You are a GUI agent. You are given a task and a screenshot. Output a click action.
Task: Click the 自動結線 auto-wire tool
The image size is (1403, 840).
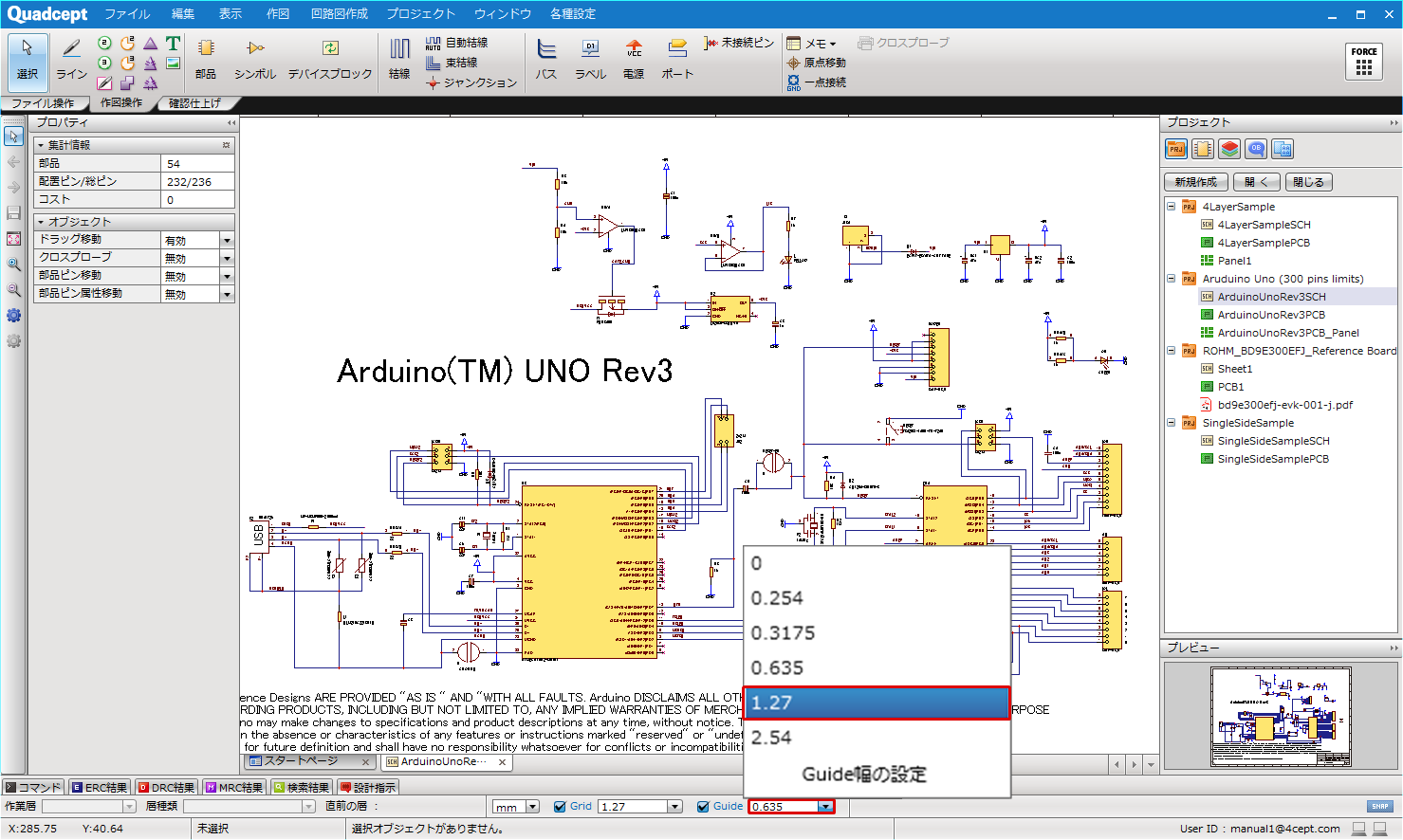(x=456, y=43)
